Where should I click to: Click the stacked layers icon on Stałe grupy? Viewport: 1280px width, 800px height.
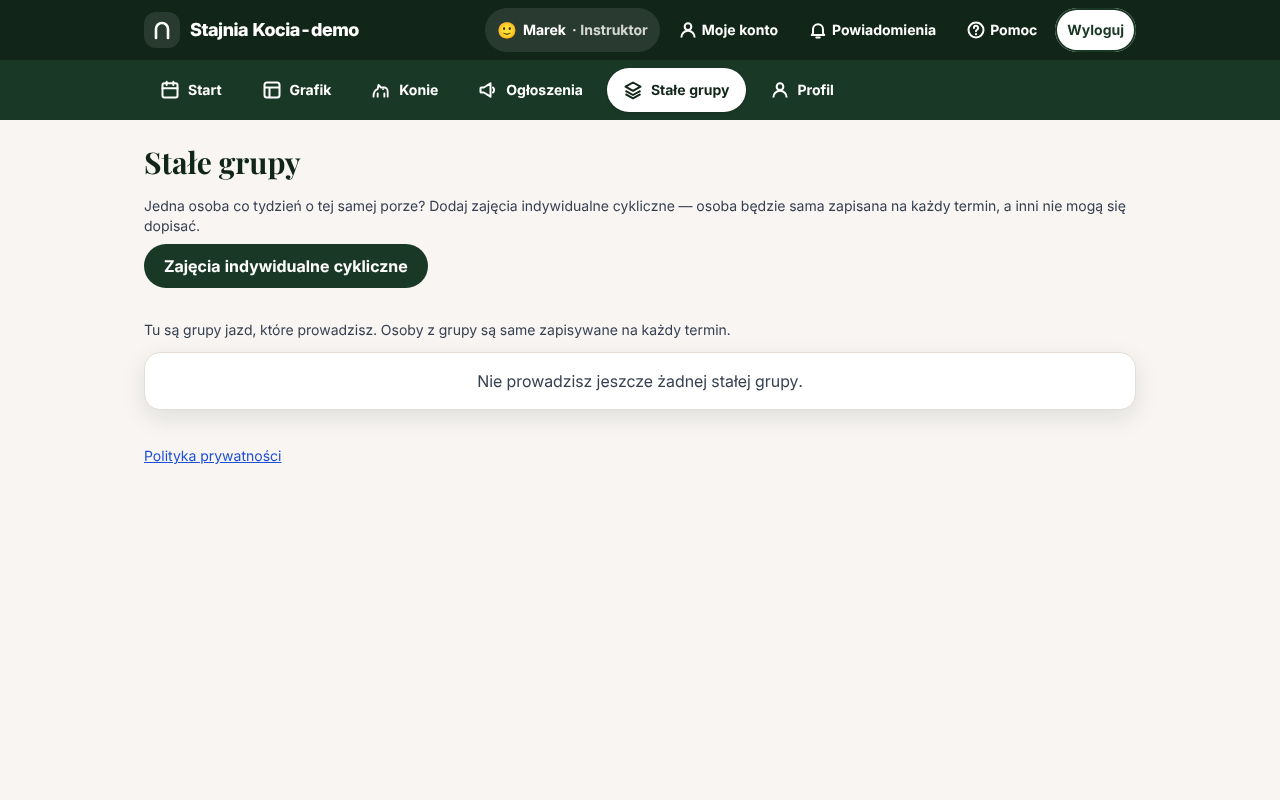633,90
